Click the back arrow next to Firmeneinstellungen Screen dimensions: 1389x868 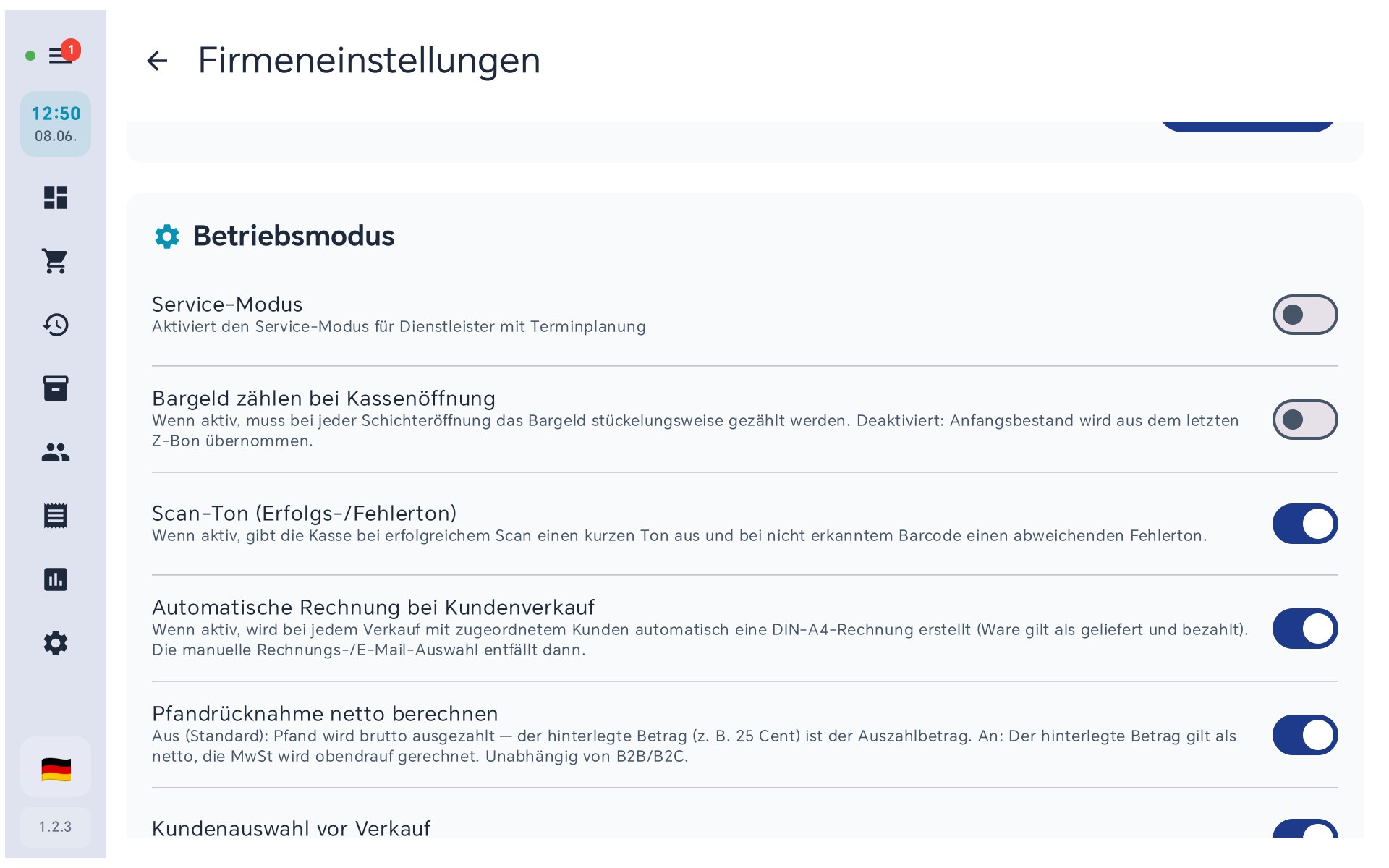point(157,61)
